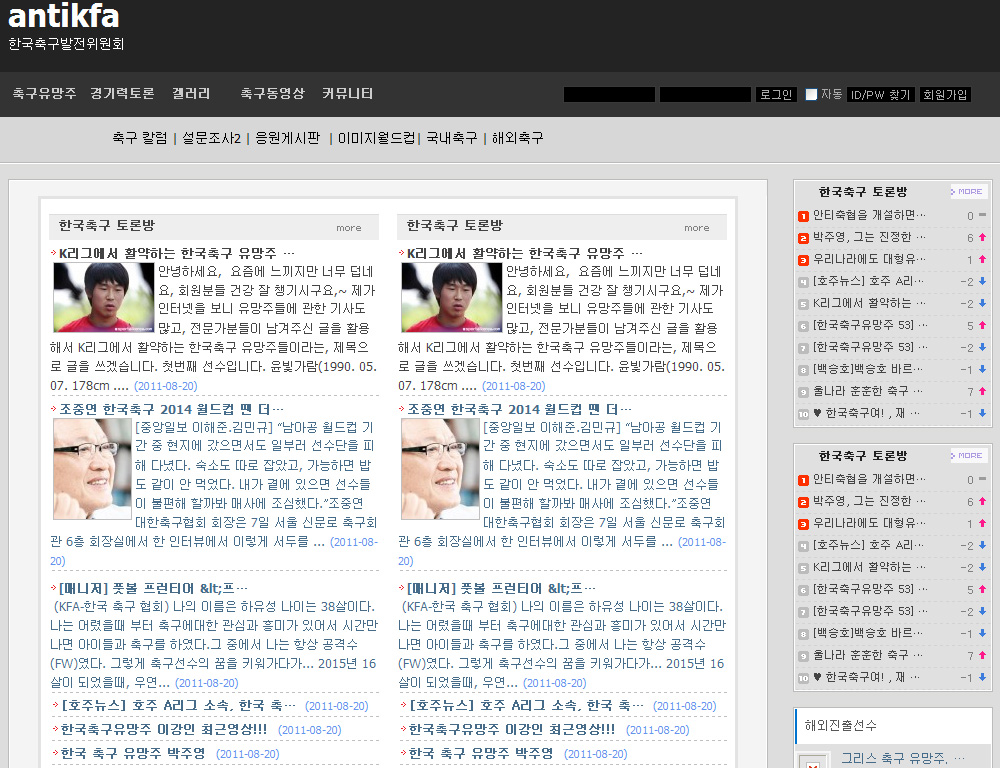Screen dimensions: 1000x768
Task: Expand 'more' in right column 한국축구 토론방
Action: tap(697, 228)
